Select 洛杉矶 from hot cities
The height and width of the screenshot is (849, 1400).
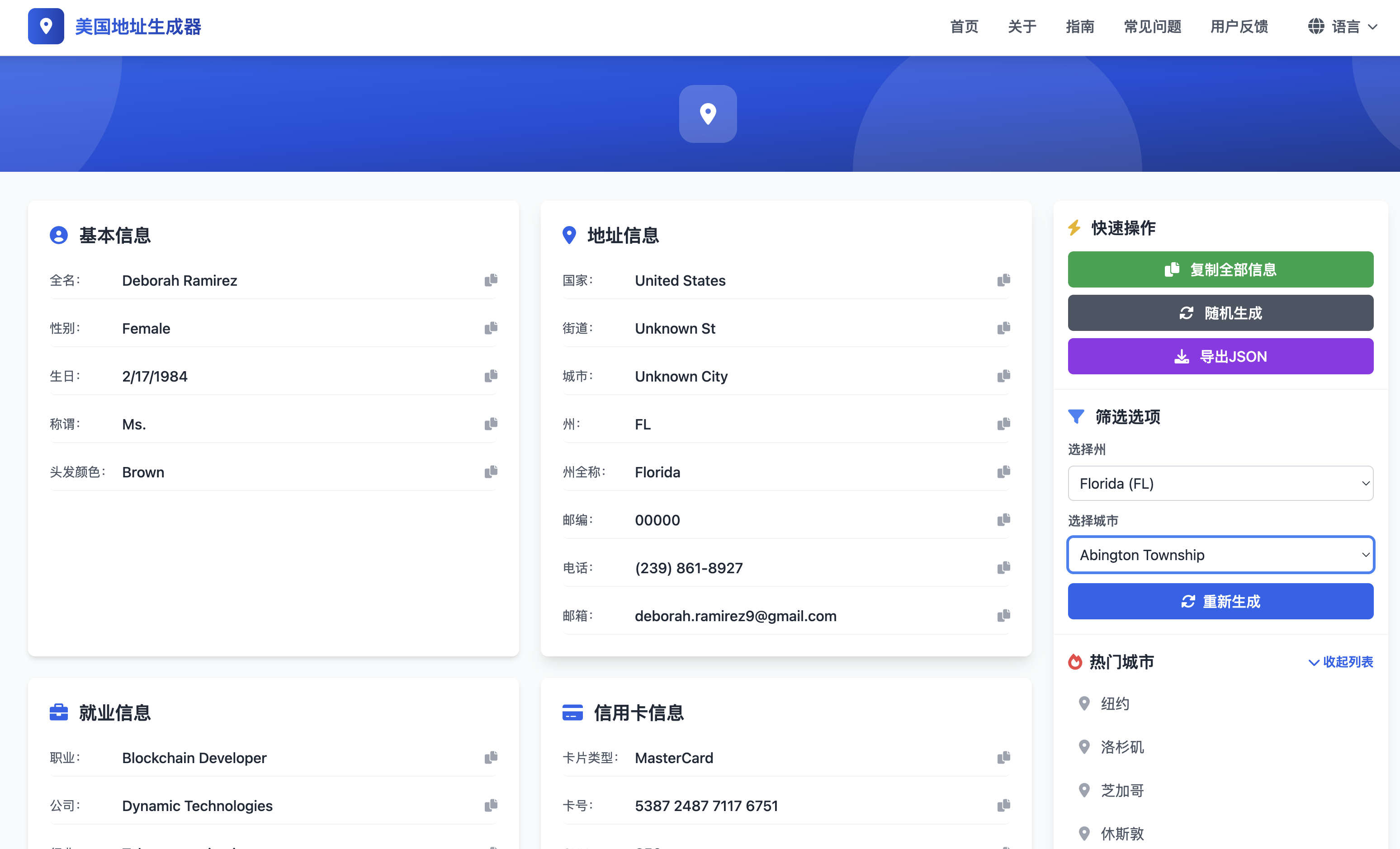click(1121, 747)
